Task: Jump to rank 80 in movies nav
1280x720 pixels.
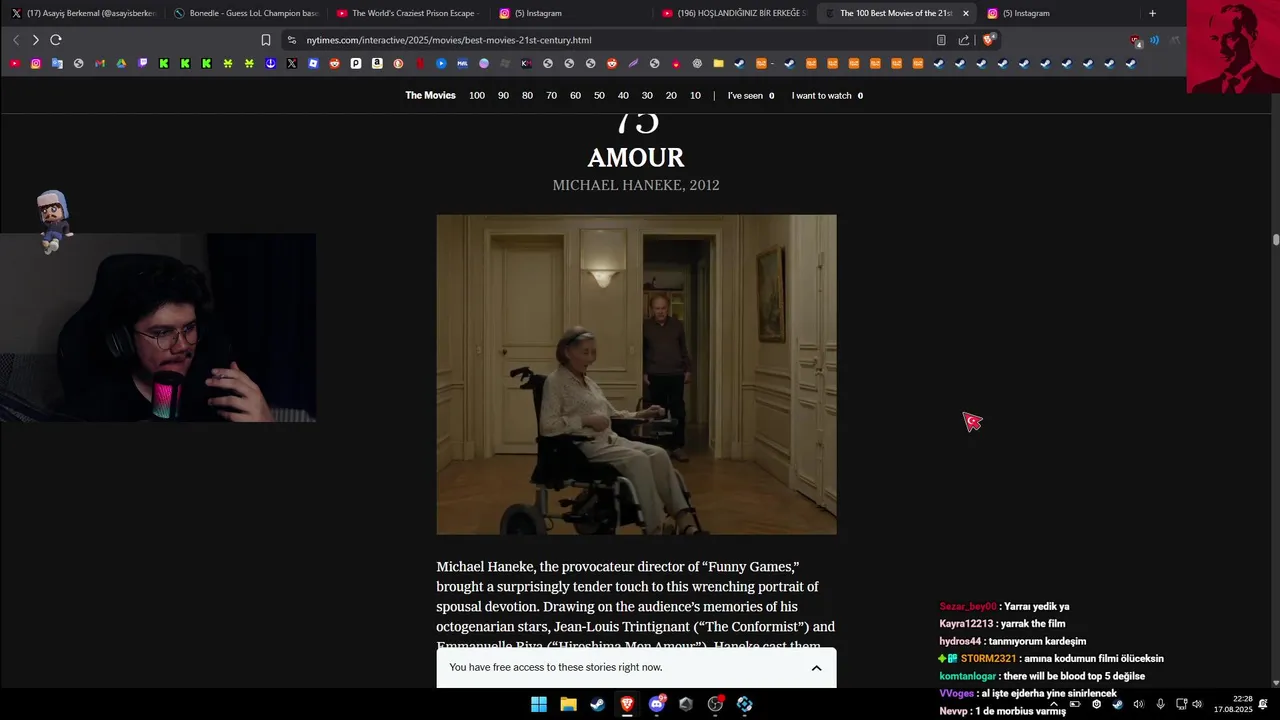Action: (x=527, y=96)
